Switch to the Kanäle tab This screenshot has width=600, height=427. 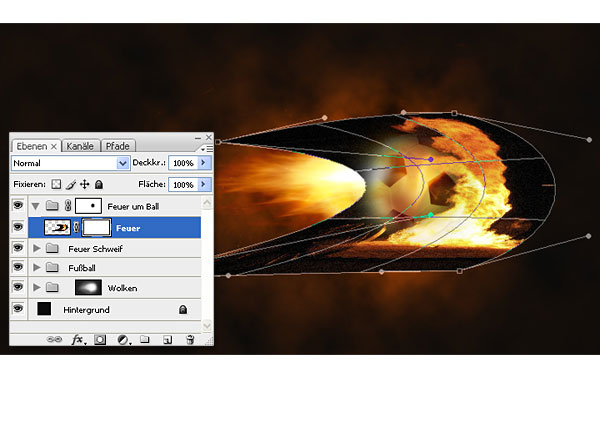pyautogui.click(x=80, y=146)
